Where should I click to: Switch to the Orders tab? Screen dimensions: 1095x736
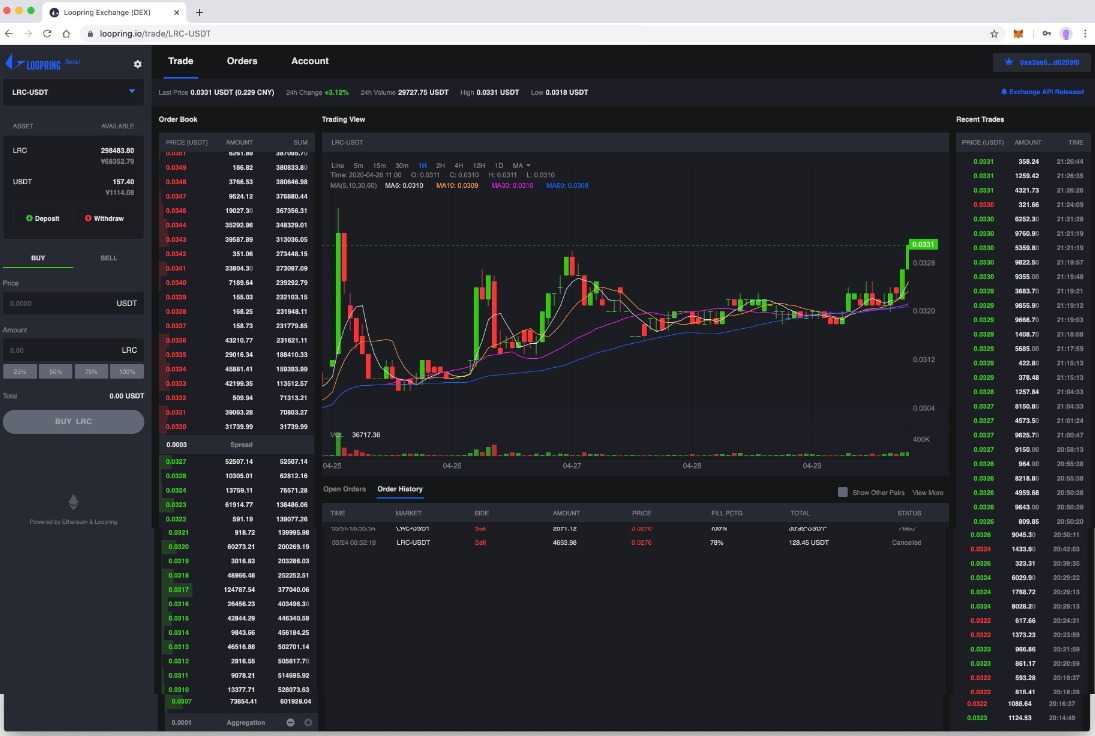pos(242,61)
